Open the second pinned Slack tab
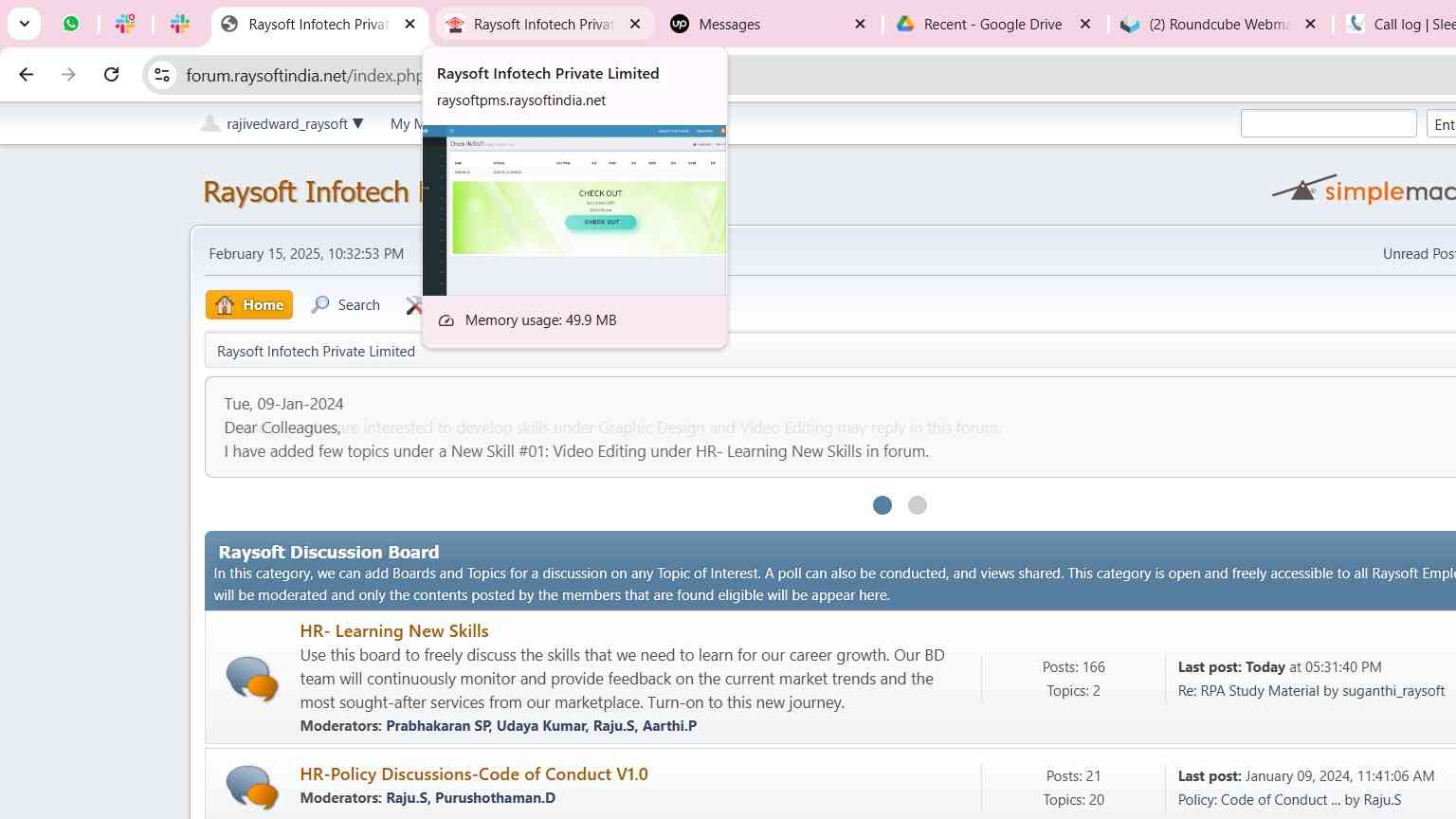 (180, 24)
